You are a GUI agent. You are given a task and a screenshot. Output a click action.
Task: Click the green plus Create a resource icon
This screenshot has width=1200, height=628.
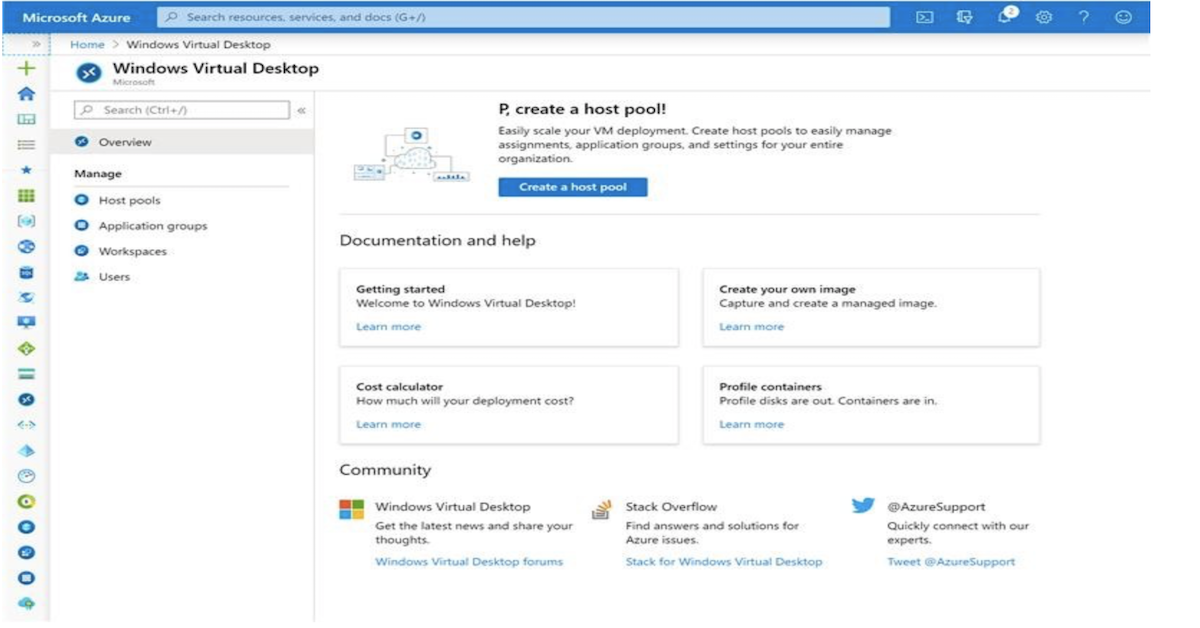[27, 68]
